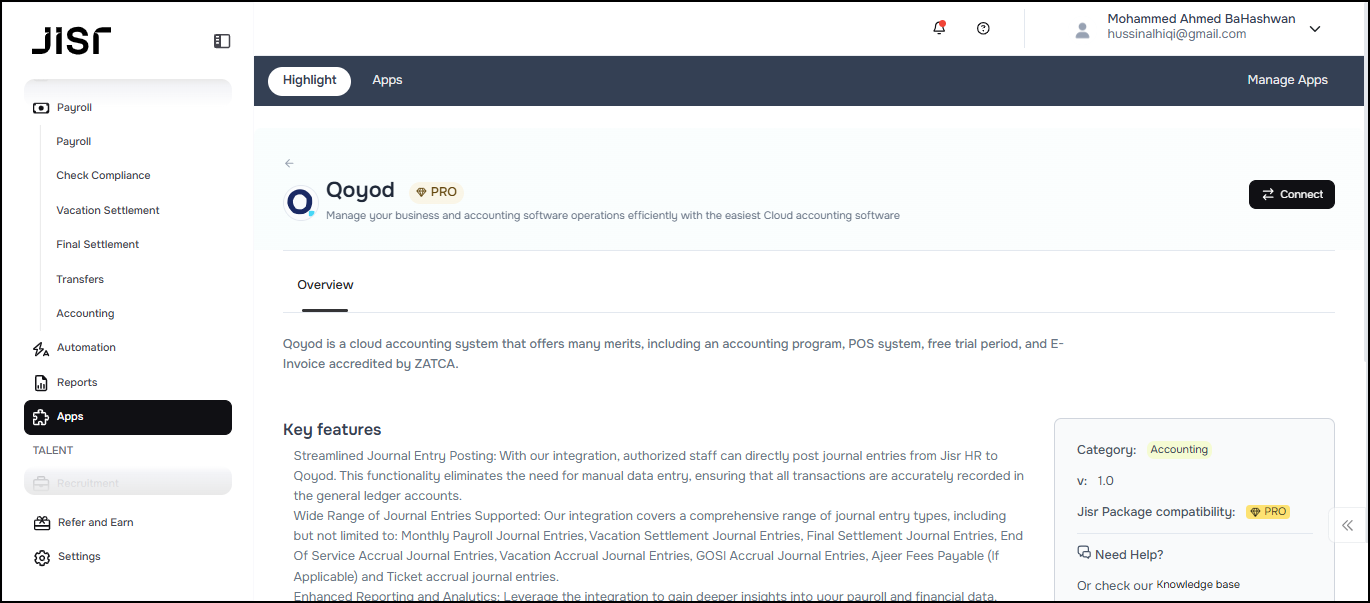This screenshot has height=603, width=1370.
Task: Open Settings from the sidebar
Action: point(78,557)
